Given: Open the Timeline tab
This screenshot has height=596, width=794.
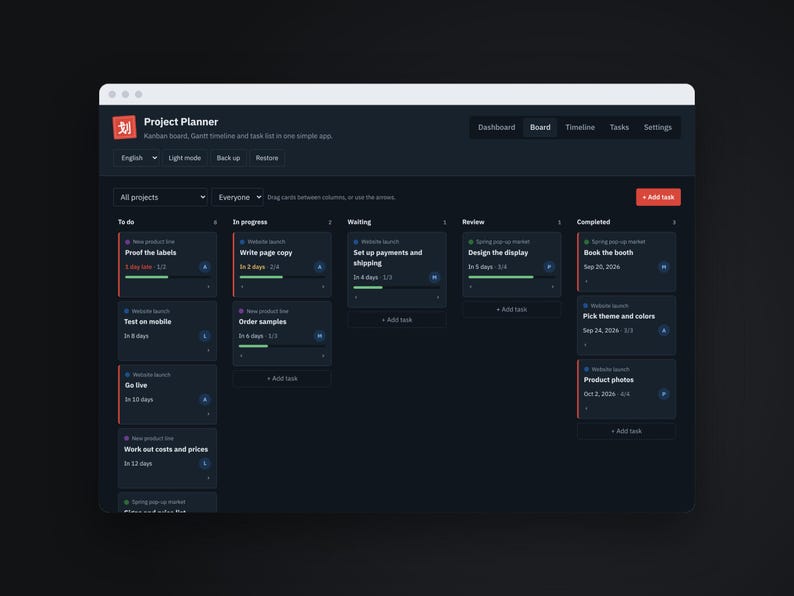Looking at the screenshot, I should [x=580, y=127].
